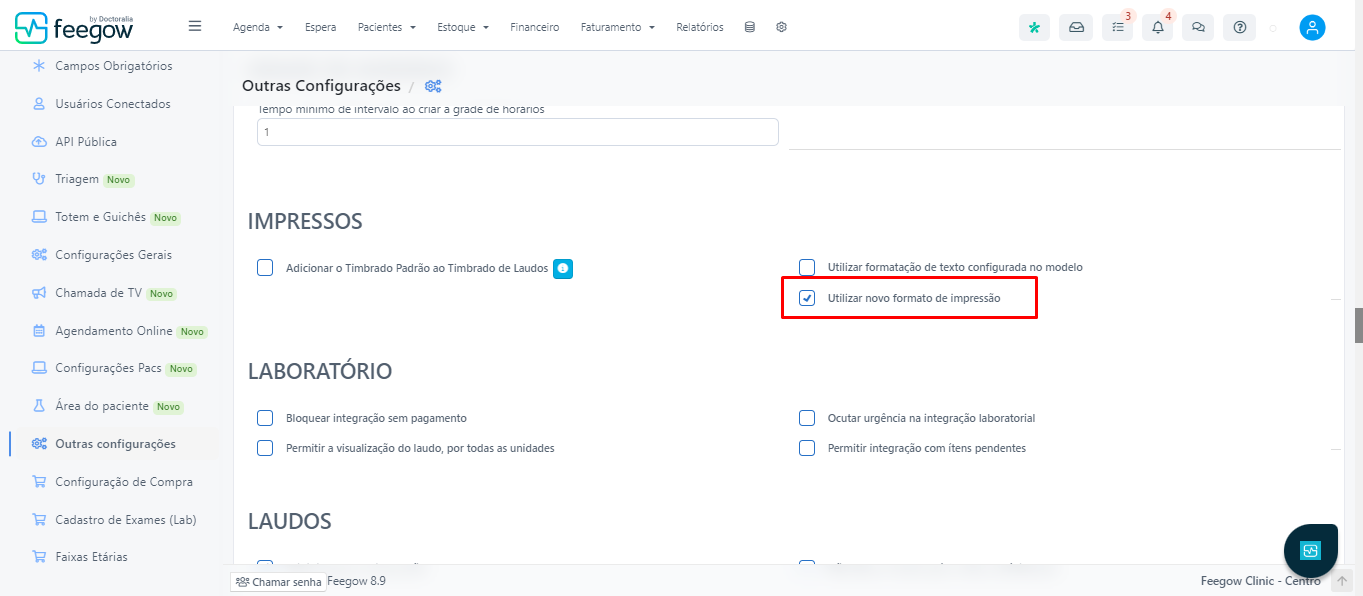Image resolution: width=1363 pixels, height=596 pixels.
Task: Click the LABORATÓRIO section heading
Action: point(320,371)
